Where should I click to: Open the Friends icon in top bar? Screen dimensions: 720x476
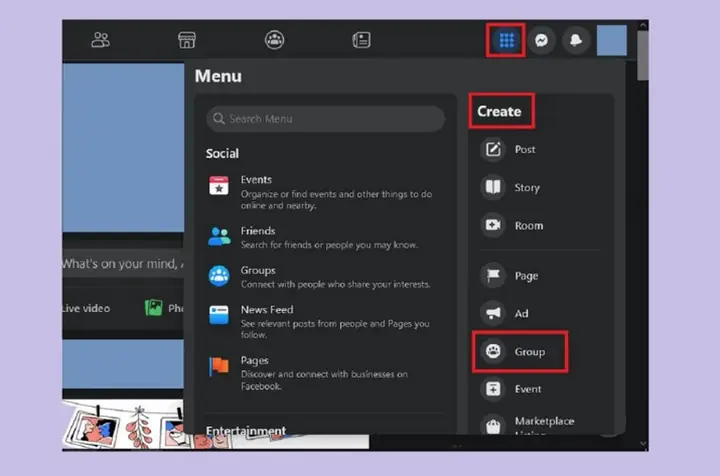click(100, 40)
